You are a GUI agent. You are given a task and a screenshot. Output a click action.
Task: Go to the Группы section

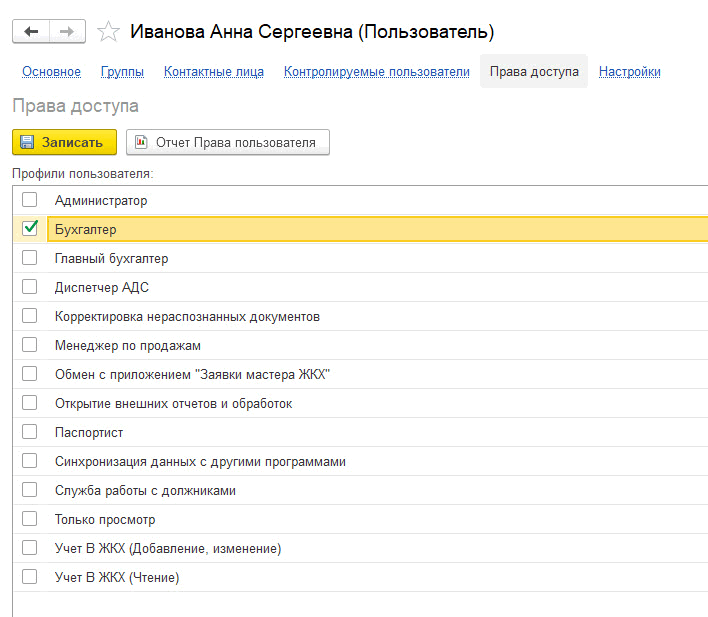tap(122, 71)
